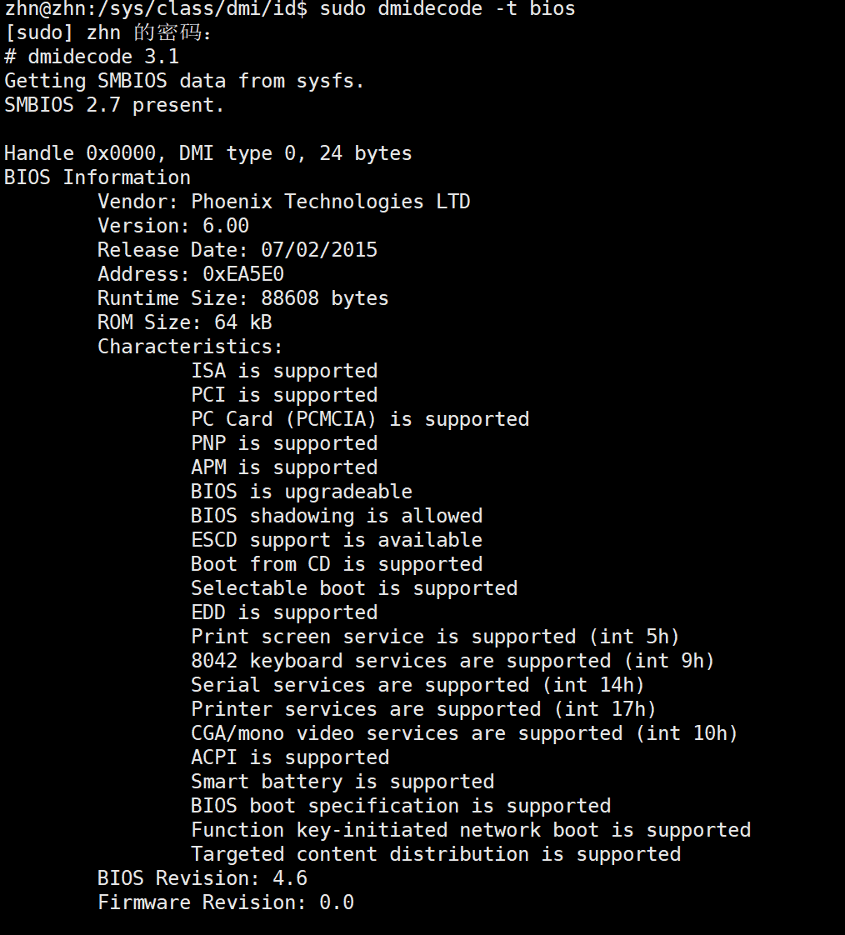
Task: Click the SMBIOS 2.7 present line
Action: (114, 105)
